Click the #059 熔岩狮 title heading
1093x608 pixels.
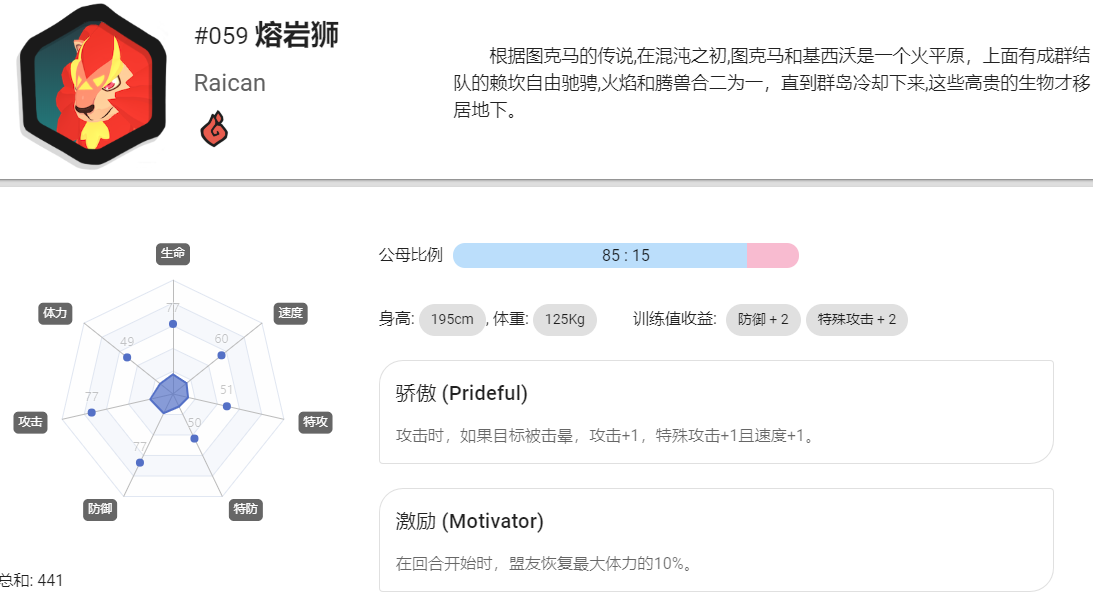coord(266,35)
